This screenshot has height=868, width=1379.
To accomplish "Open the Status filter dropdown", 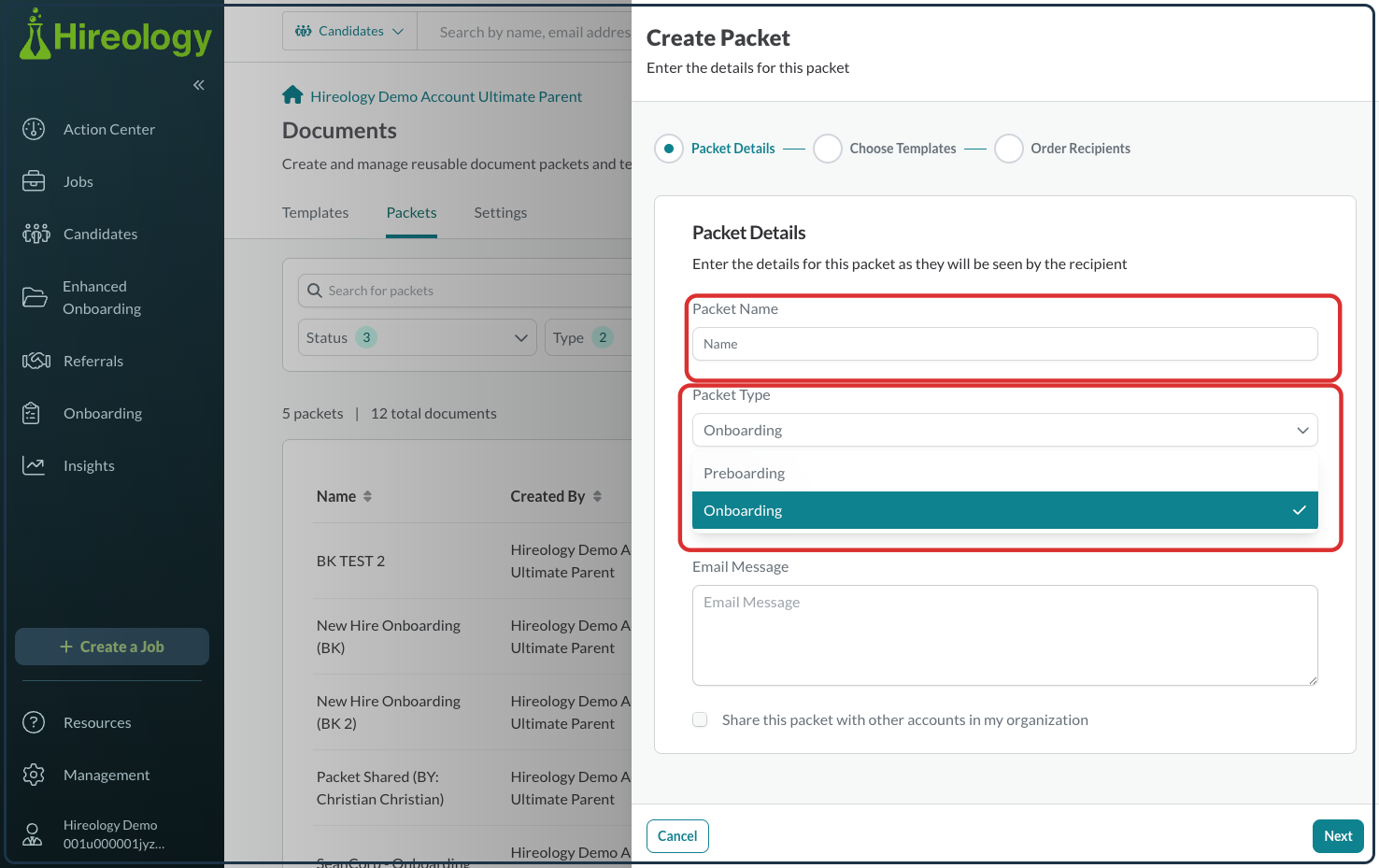I will (x=418, y=337).
